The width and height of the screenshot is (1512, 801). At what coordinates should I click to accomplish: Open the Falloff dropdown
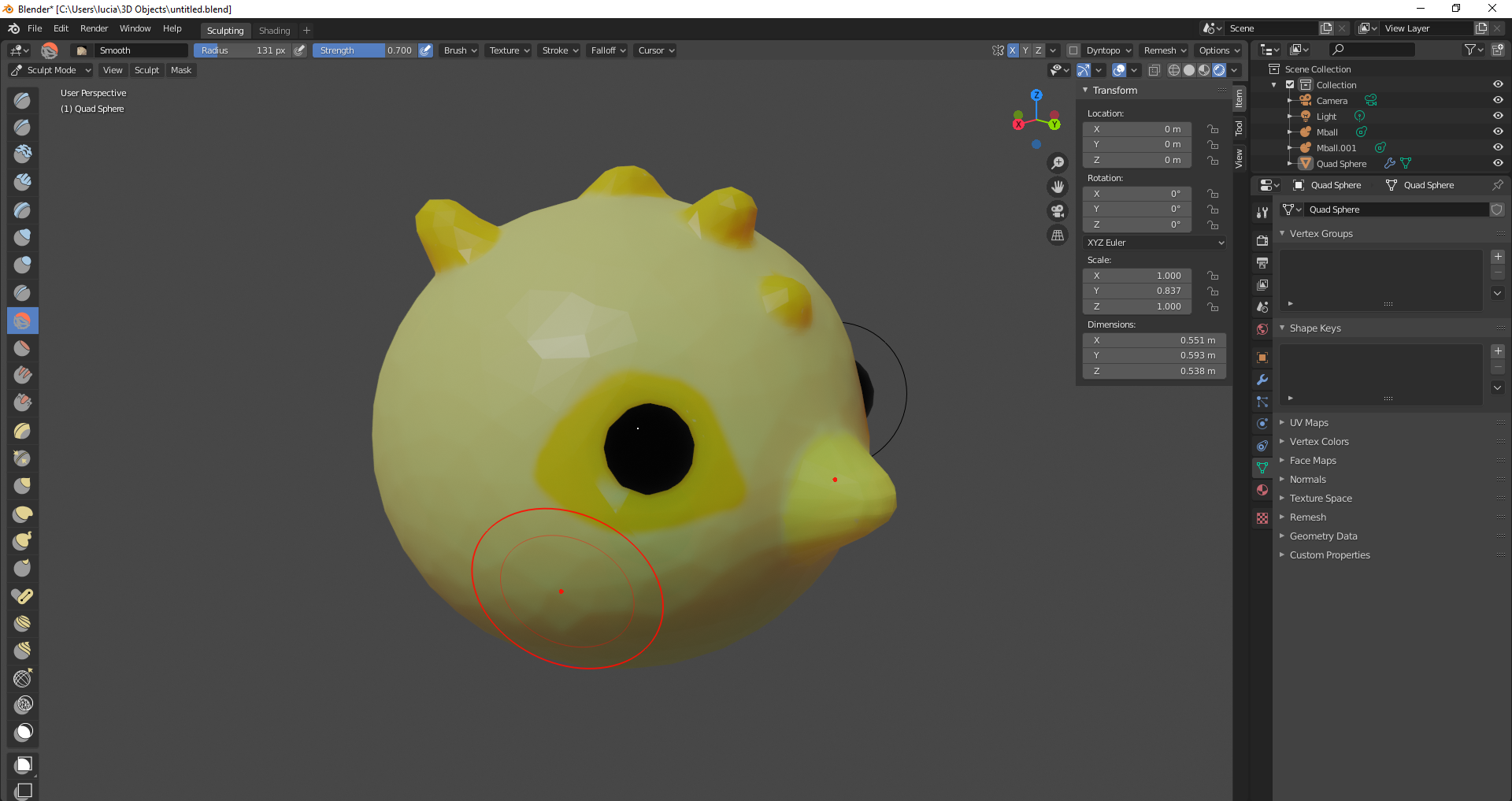tap(608, 50)
